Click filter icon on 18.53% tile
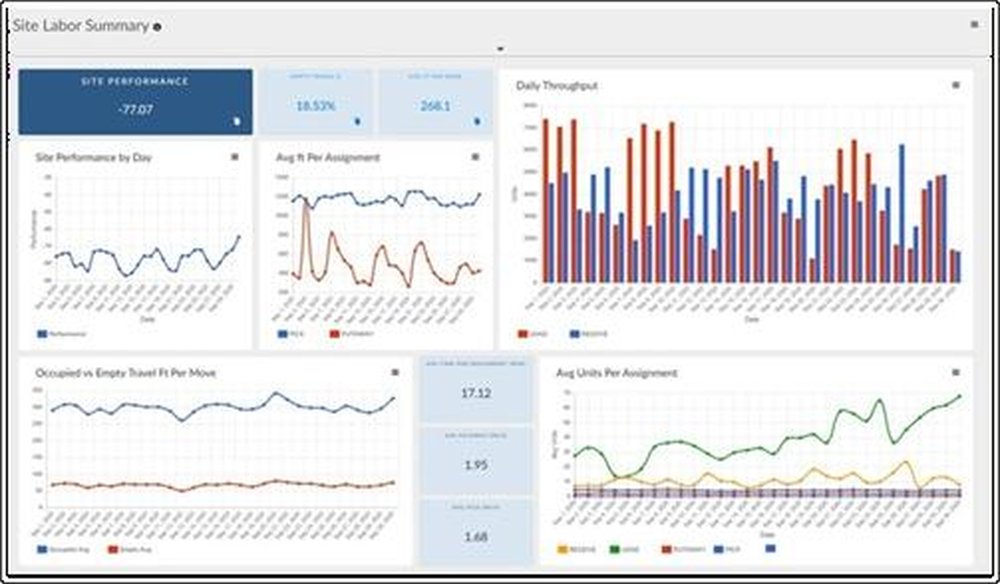This screenshot has height=584, width=1000. (357, 120)
